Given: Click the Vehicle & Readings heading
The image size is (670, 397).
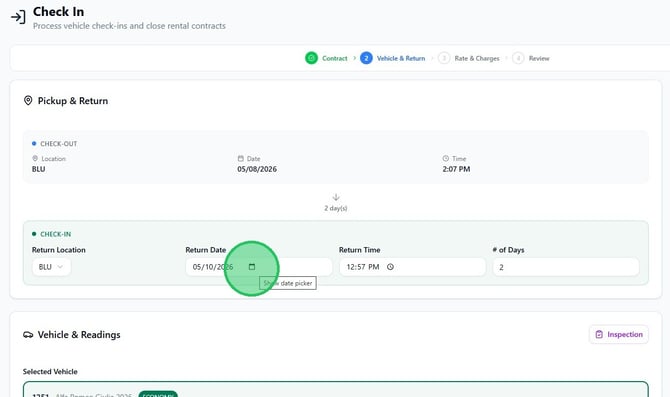Looking at the screenshot, I should click(x=79, y=335).
